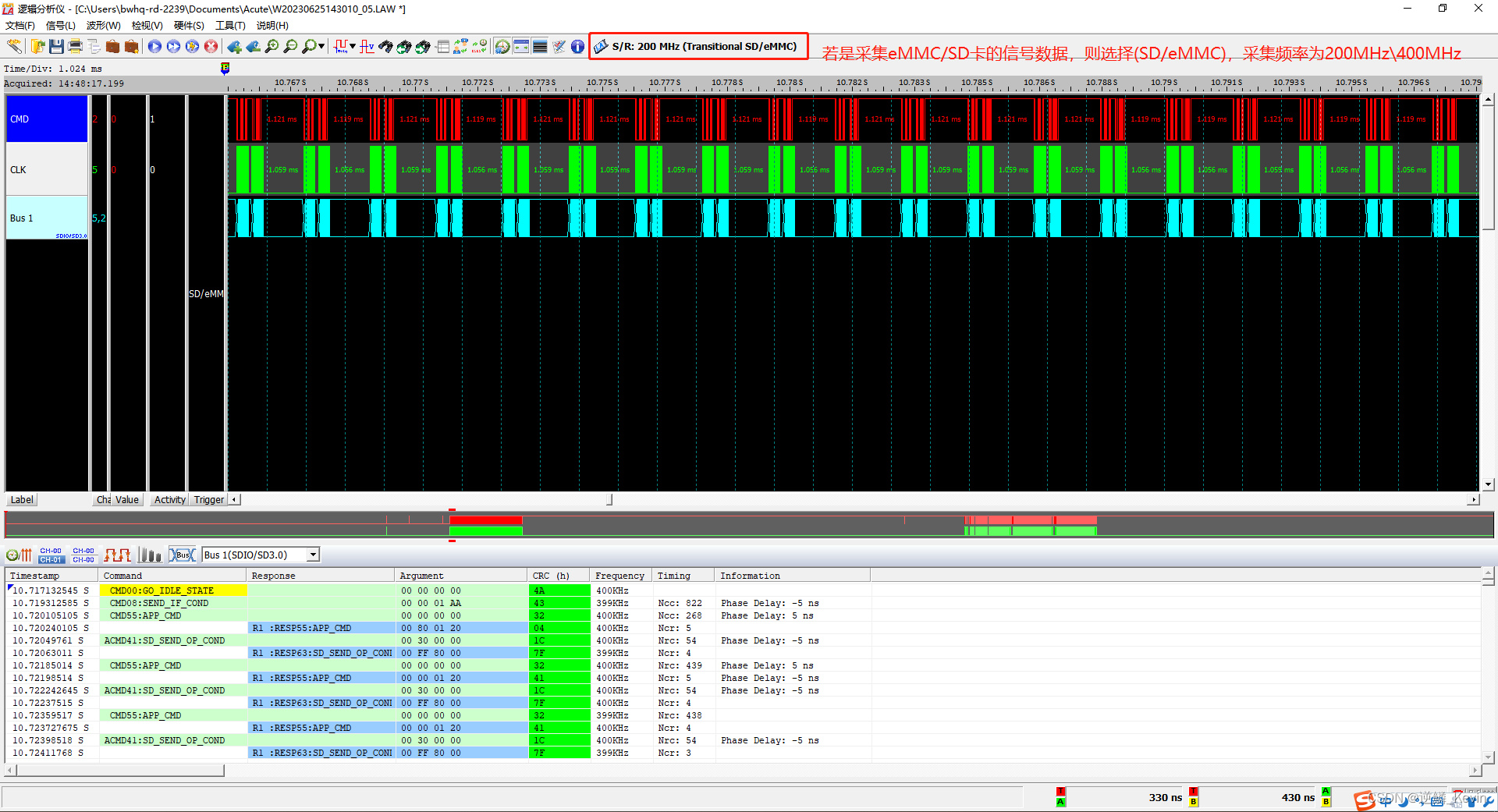Click the decode table horizontal scrollbar thumb
1498x812 pixels.
[121, 771]
